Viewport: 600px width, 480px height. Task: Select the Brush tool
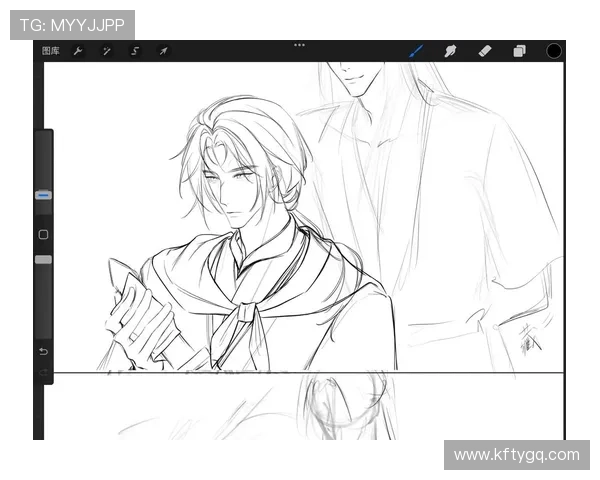click(417, 51)
